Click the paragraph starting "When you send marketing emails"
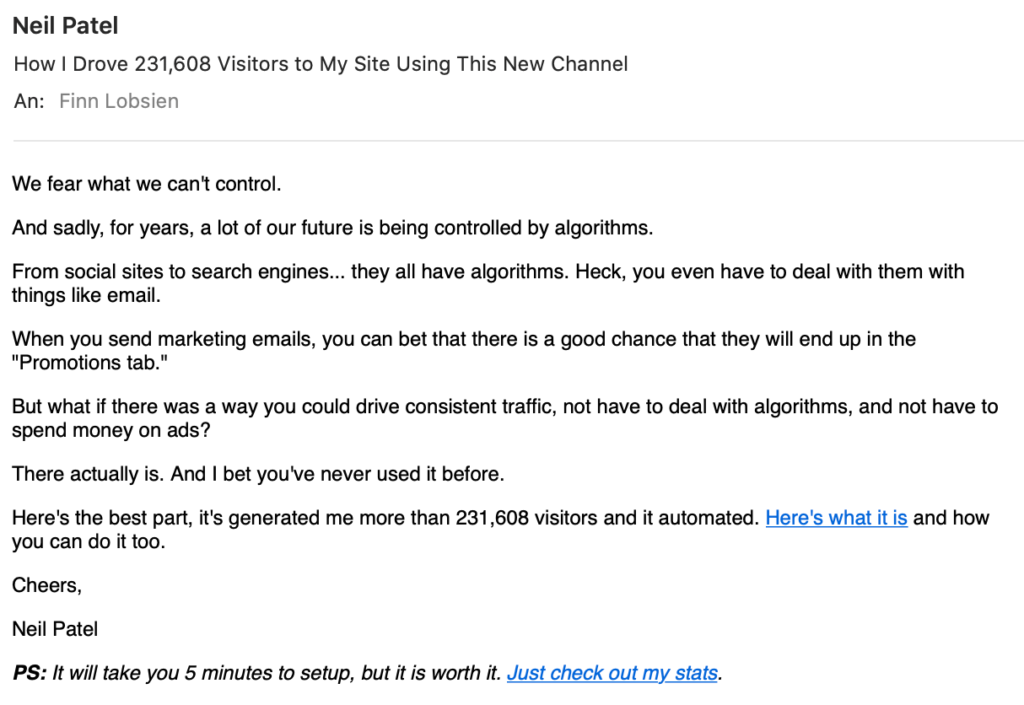The height and width of the screenshot is (705, 1024). coord(463,339)
